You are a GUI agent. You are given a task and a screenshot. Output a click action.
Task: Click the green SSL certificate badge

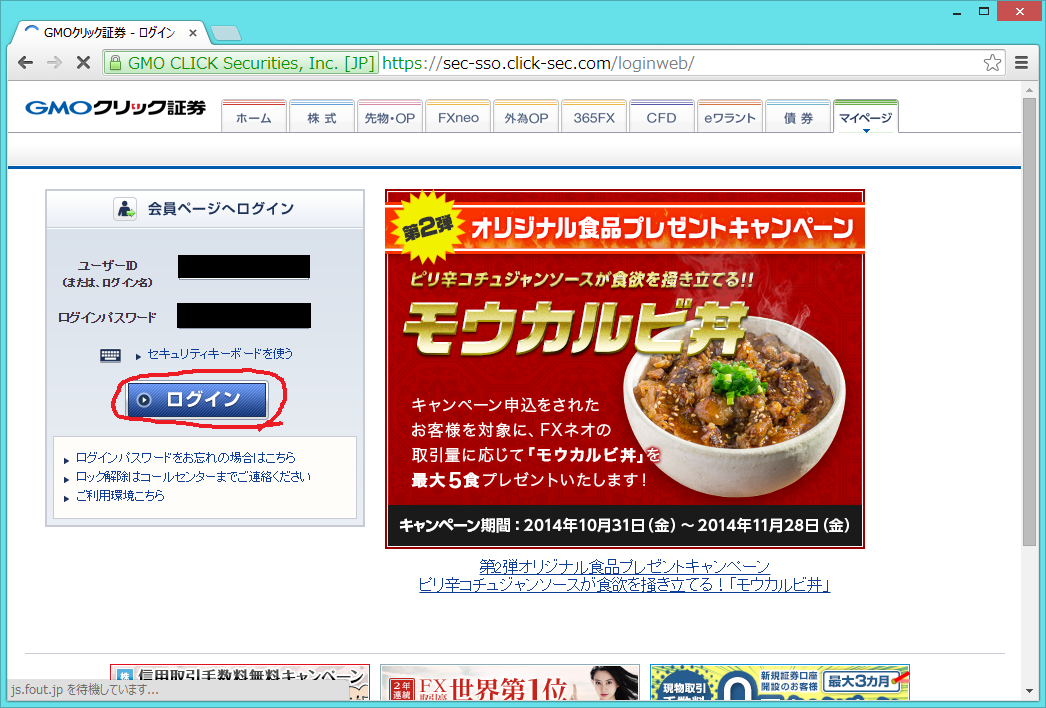pyautogui.click(x=241, y=63)
